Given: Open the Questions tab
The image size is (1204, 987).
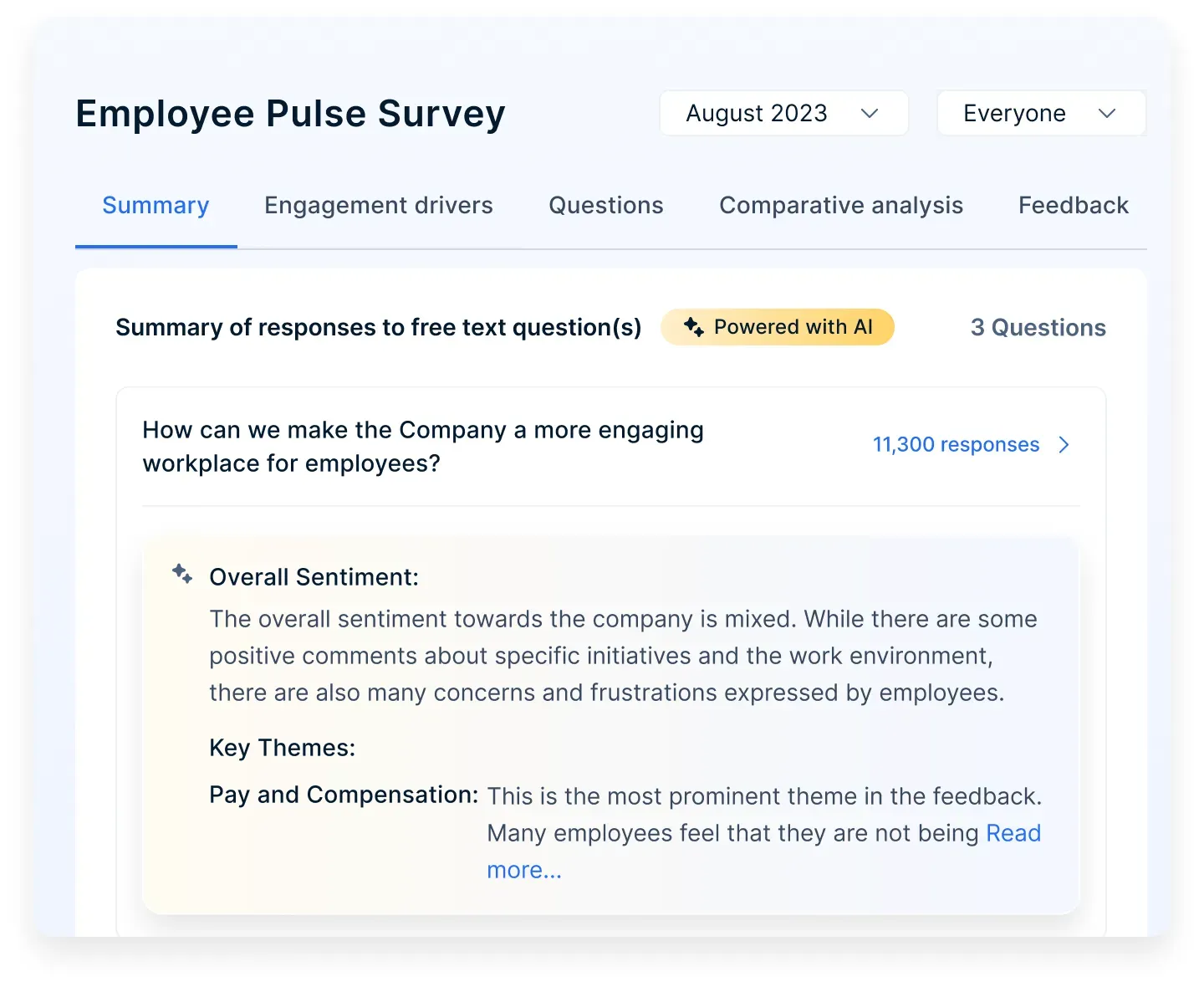Looking at the screenshot, I should click(605, 206).
